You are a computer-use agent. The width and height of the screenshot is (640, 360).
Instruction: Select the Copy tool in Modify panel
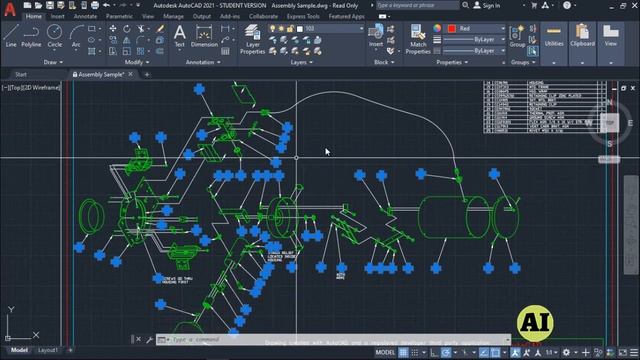[x=113, y=40]
